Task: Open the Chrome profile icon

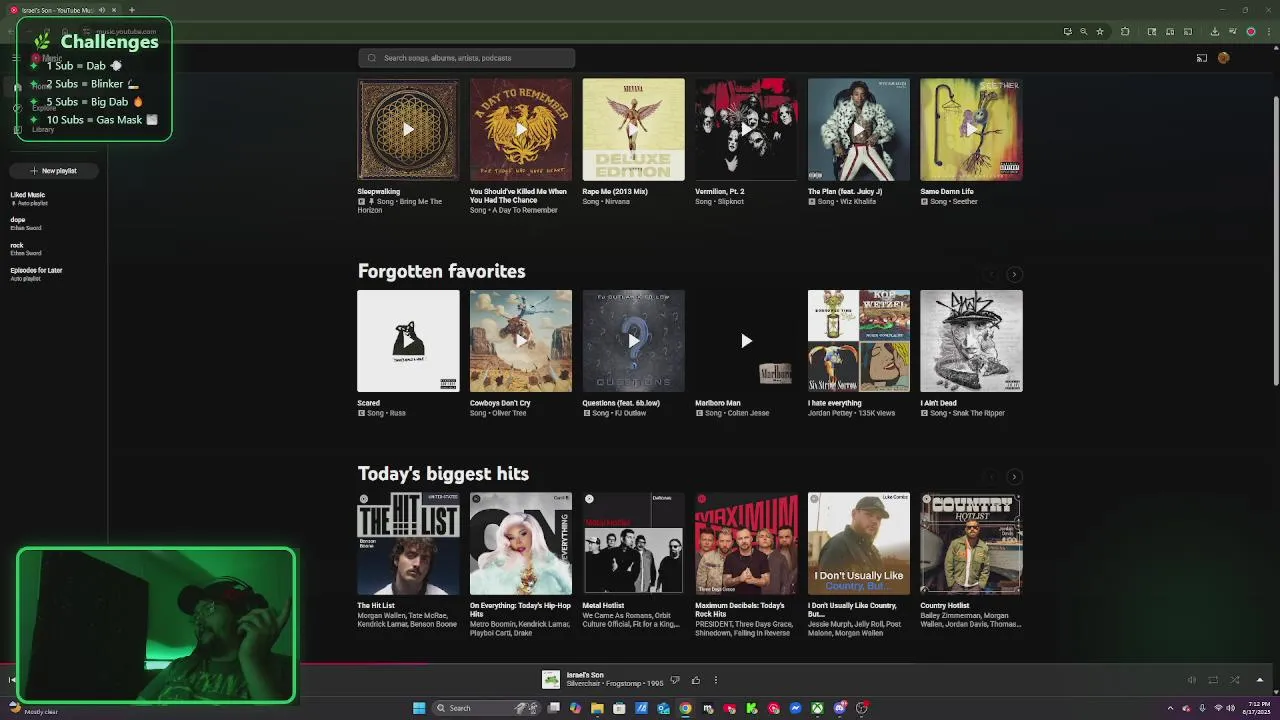Action: coord(1251,32)
